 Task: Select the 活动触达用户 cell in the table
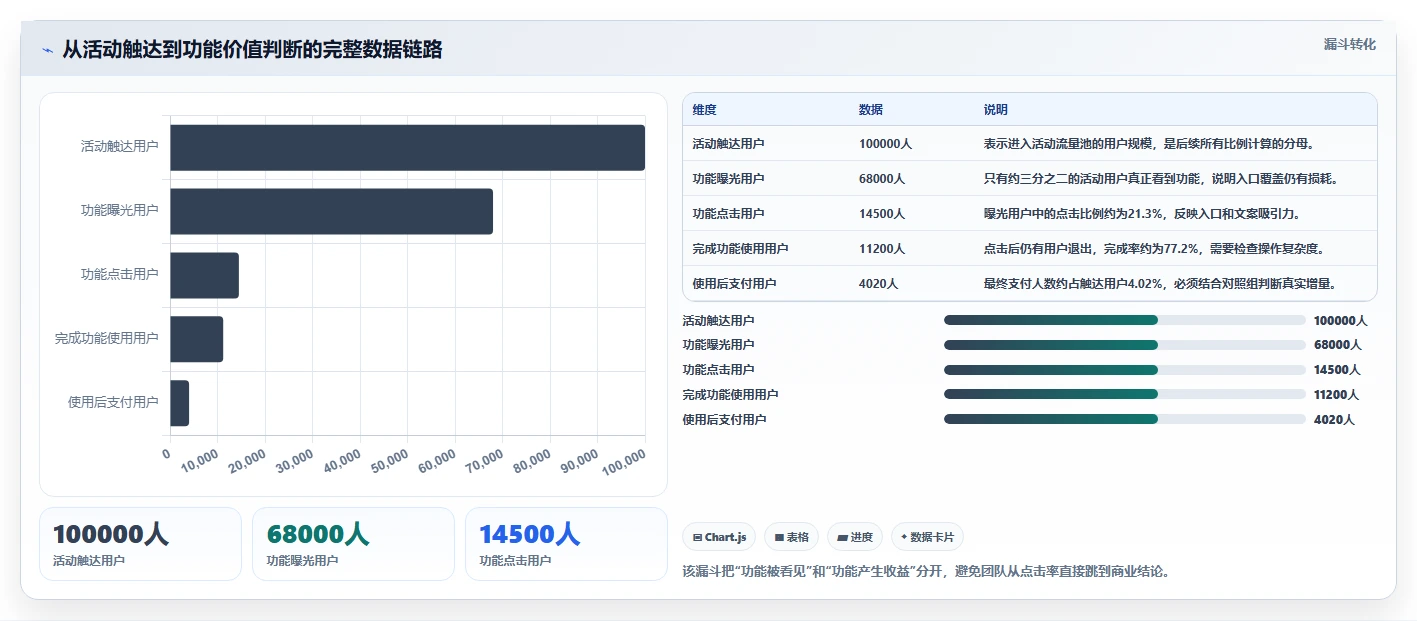click(x=728, y=144)
